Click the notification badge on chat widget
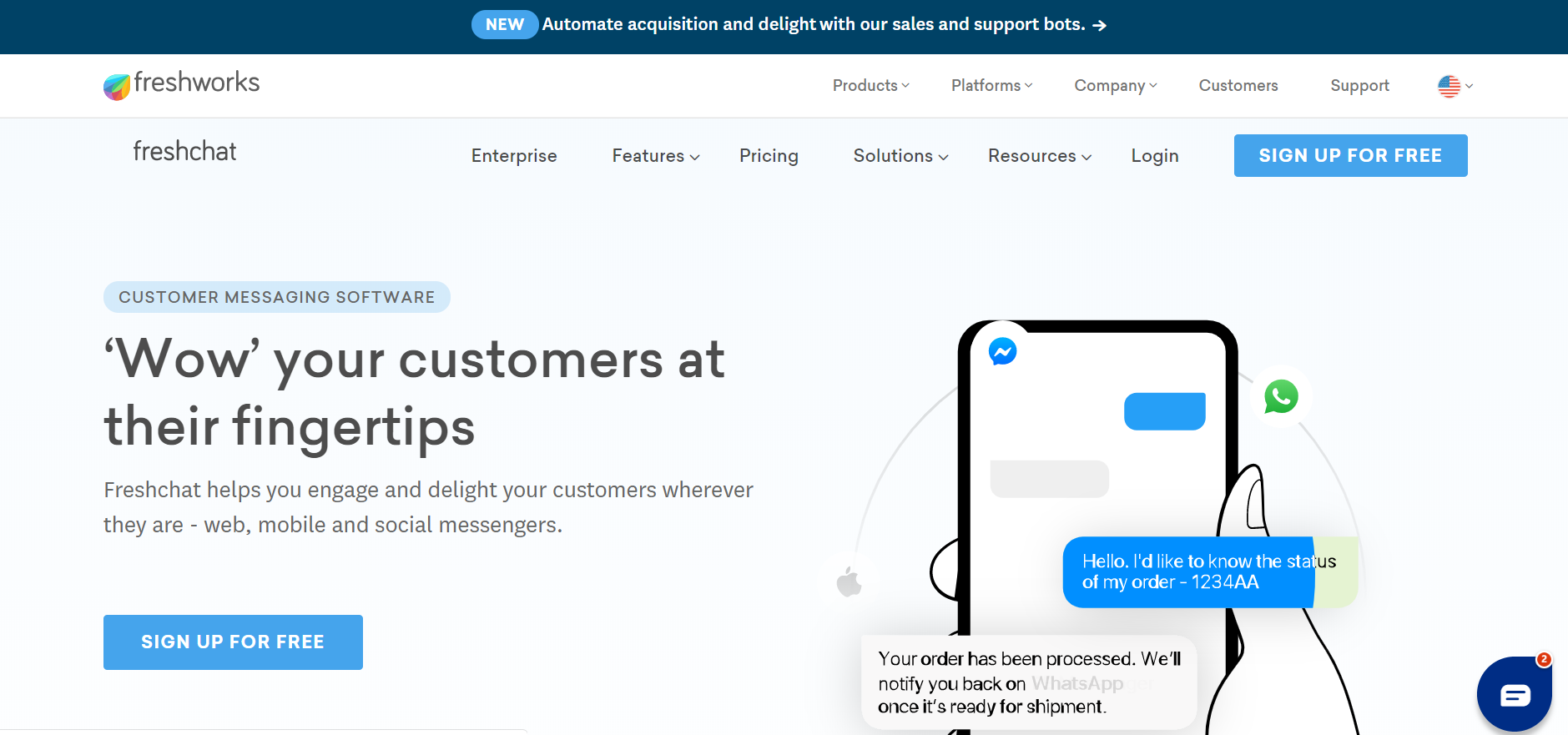This screenshot has width=1568, height=735. tap(1544, 659)
